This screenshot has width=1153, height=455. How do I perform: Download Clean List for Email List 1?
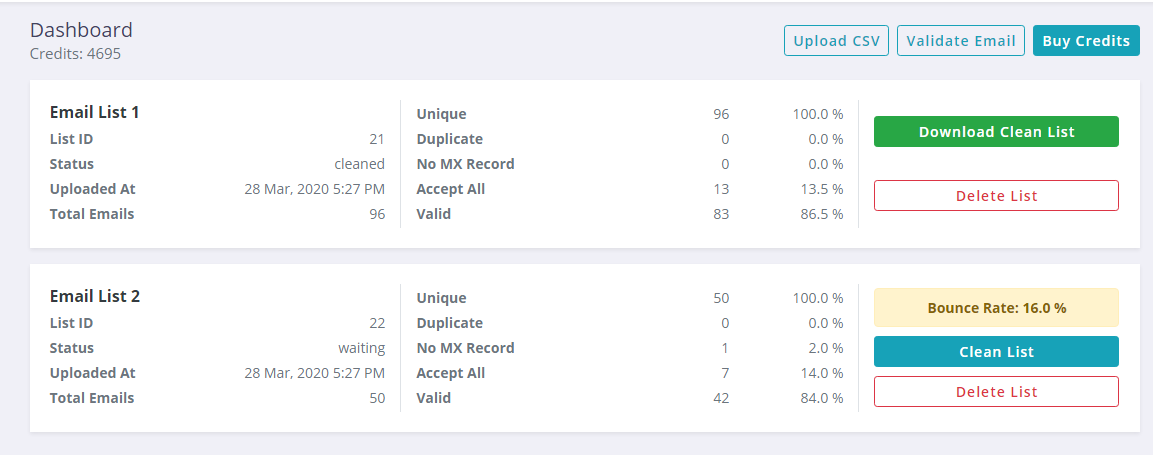(x=996, y=132)
